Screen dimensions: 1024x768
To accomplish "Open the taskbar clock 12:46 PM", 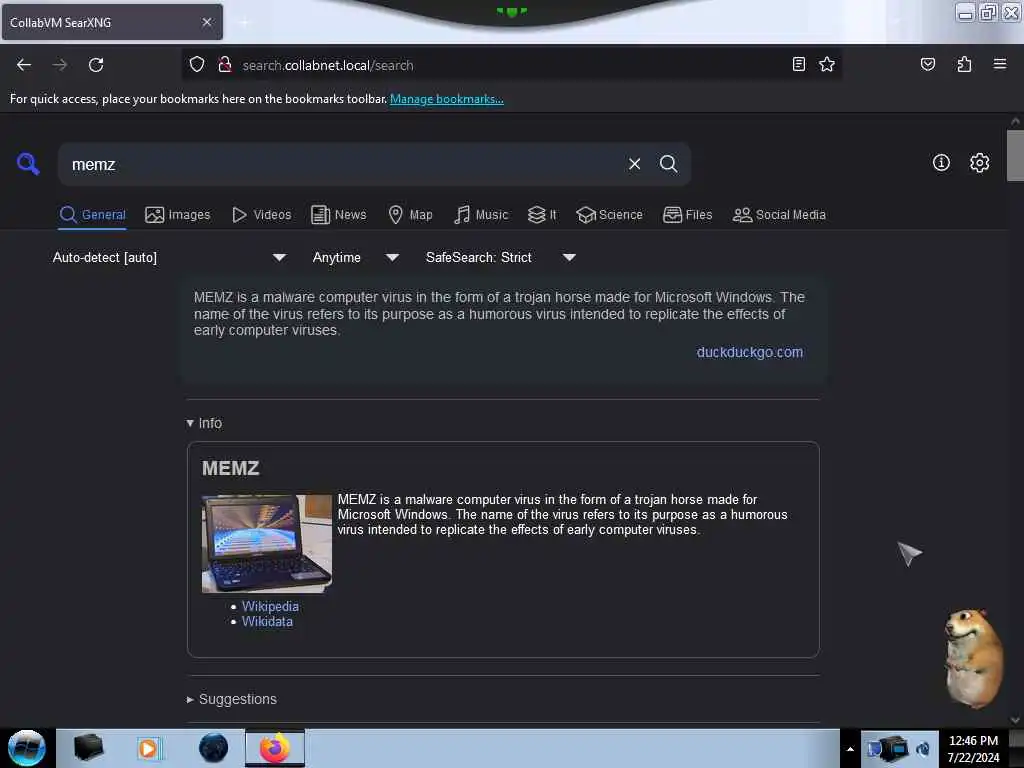I will (x=973, y=749).
